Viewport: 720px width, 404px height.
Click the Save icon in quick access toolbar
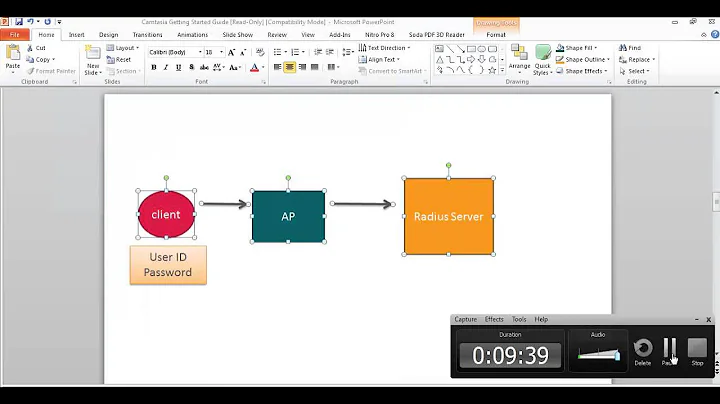(19, 22)
